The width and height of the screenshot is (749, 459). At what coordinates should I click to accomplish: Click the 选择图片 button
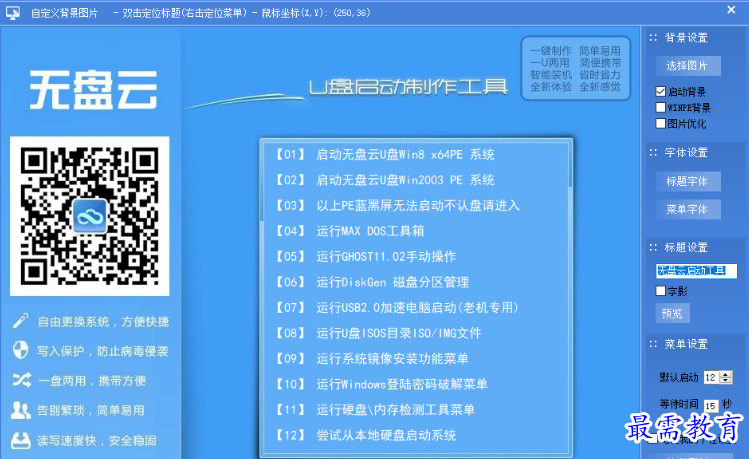tap(687, 66)
